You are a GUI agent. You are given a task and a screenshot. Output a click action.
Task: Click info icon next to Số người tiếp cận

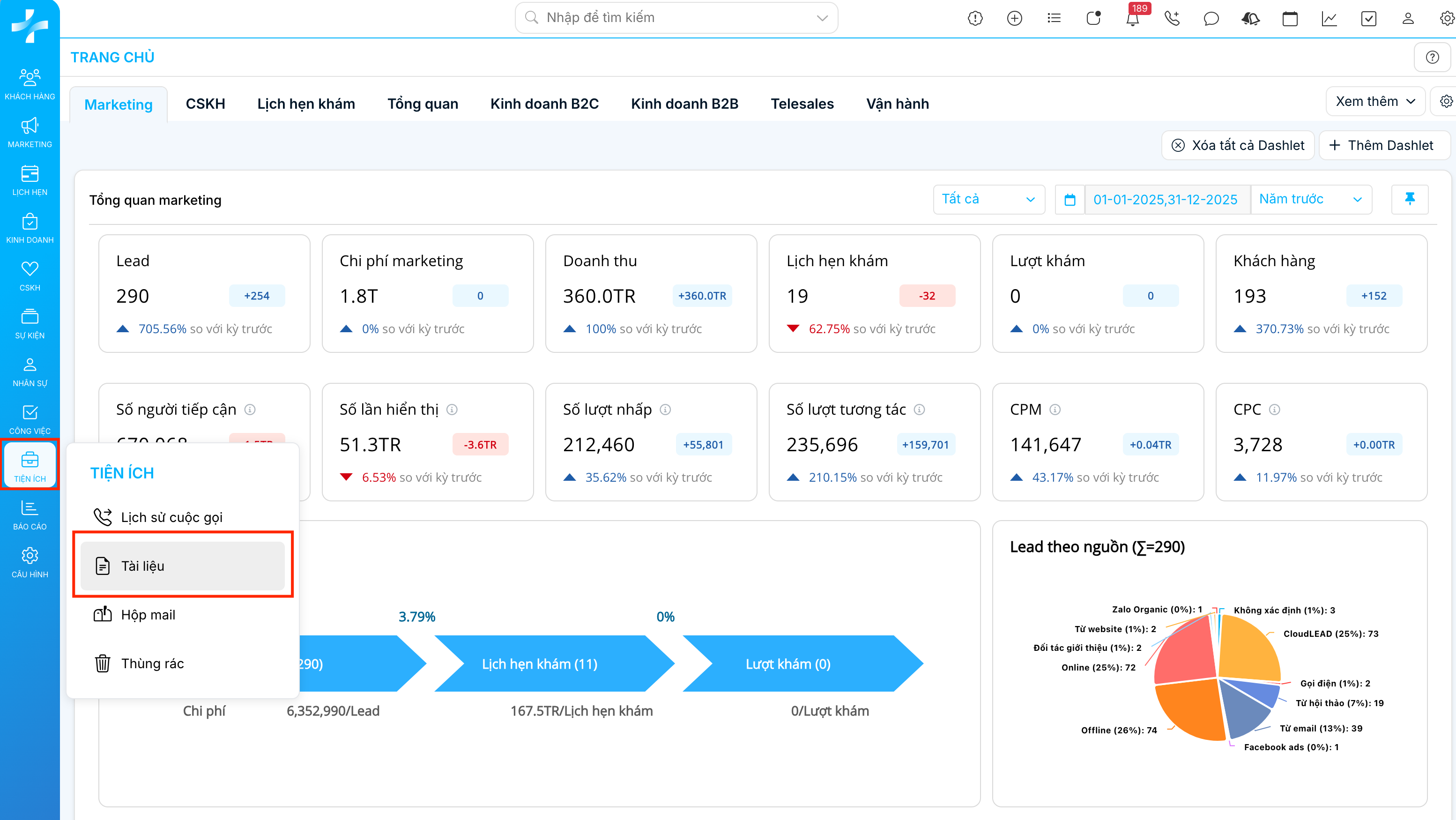250,410
